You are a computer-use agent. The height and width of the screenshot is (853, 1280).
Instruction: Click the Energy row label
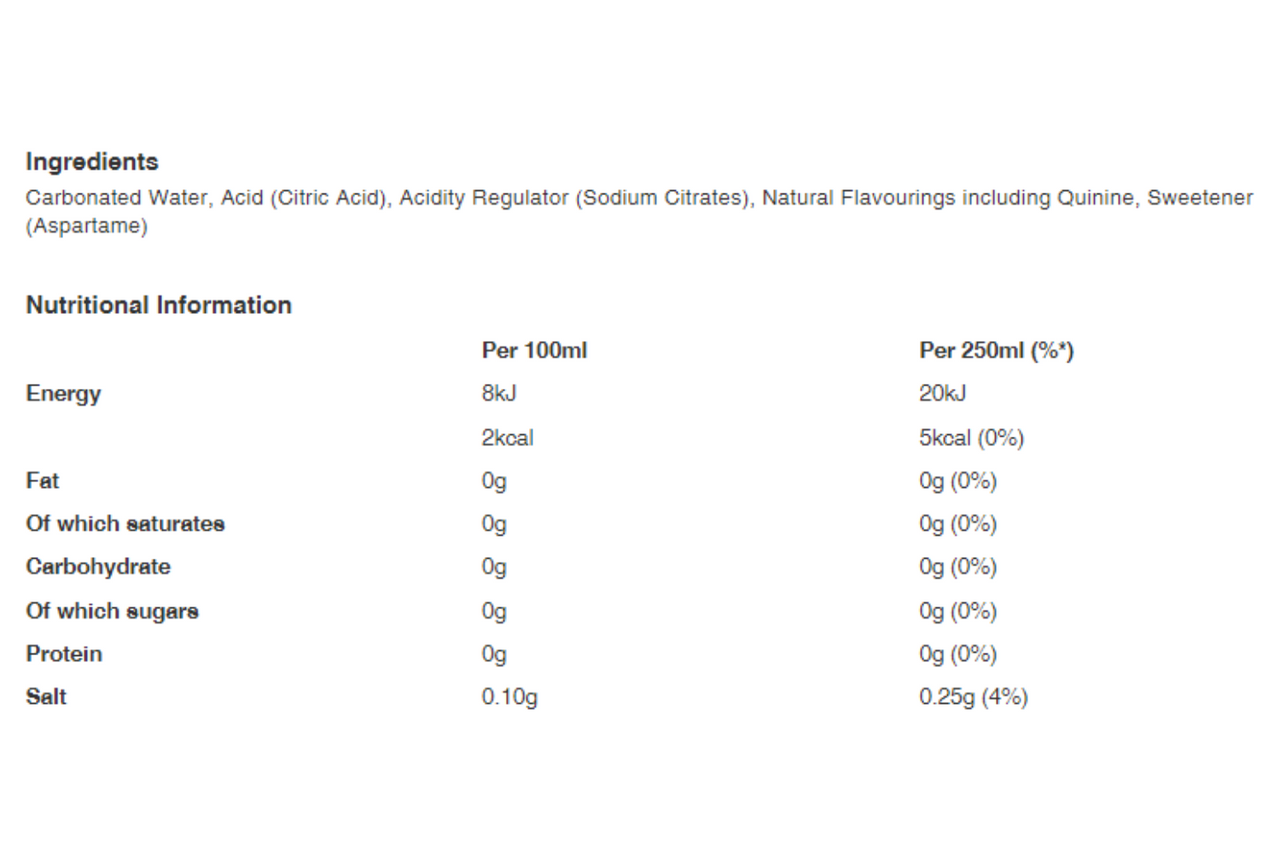63,394
